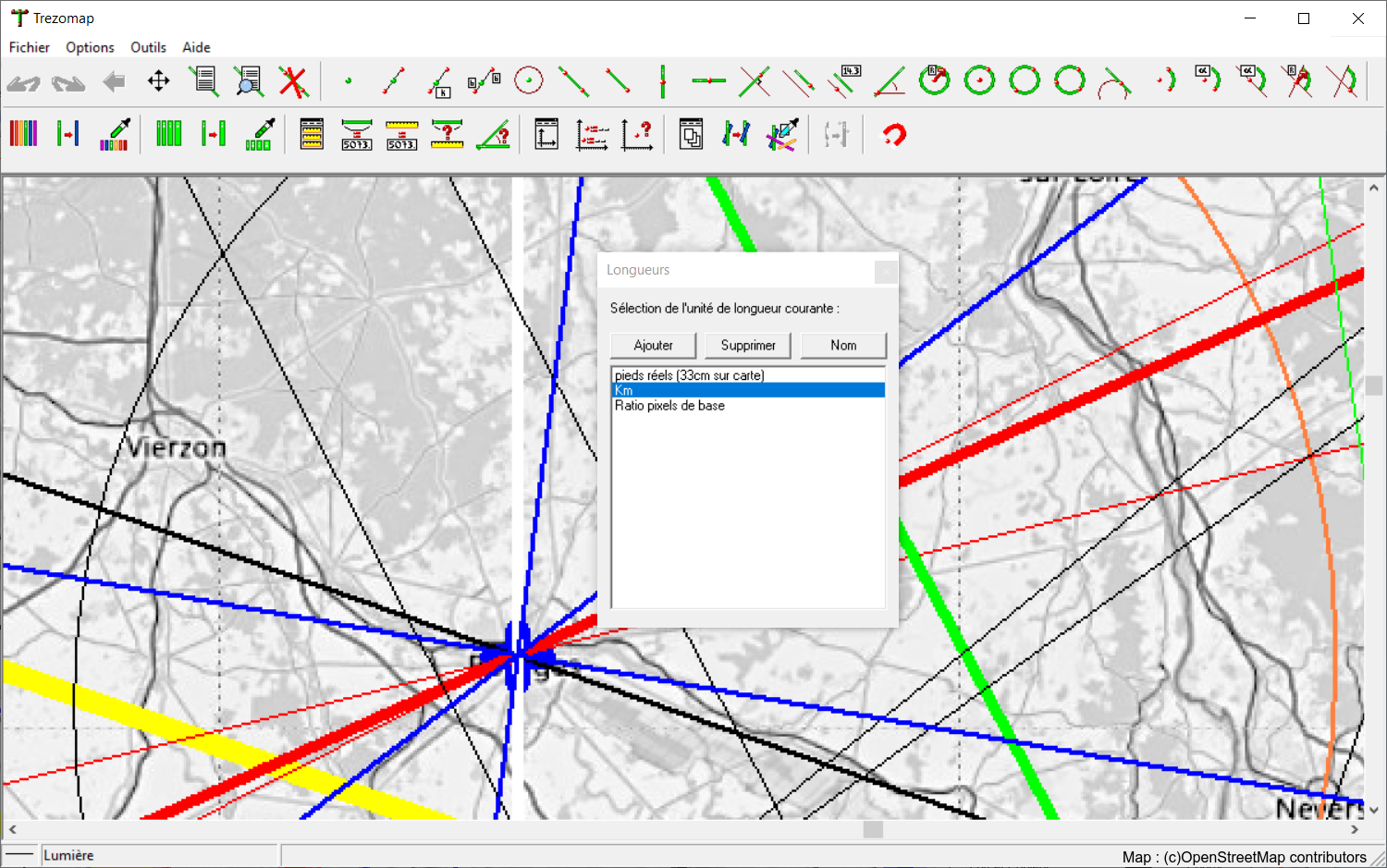Open the Fichier menu

pos(30,47)
